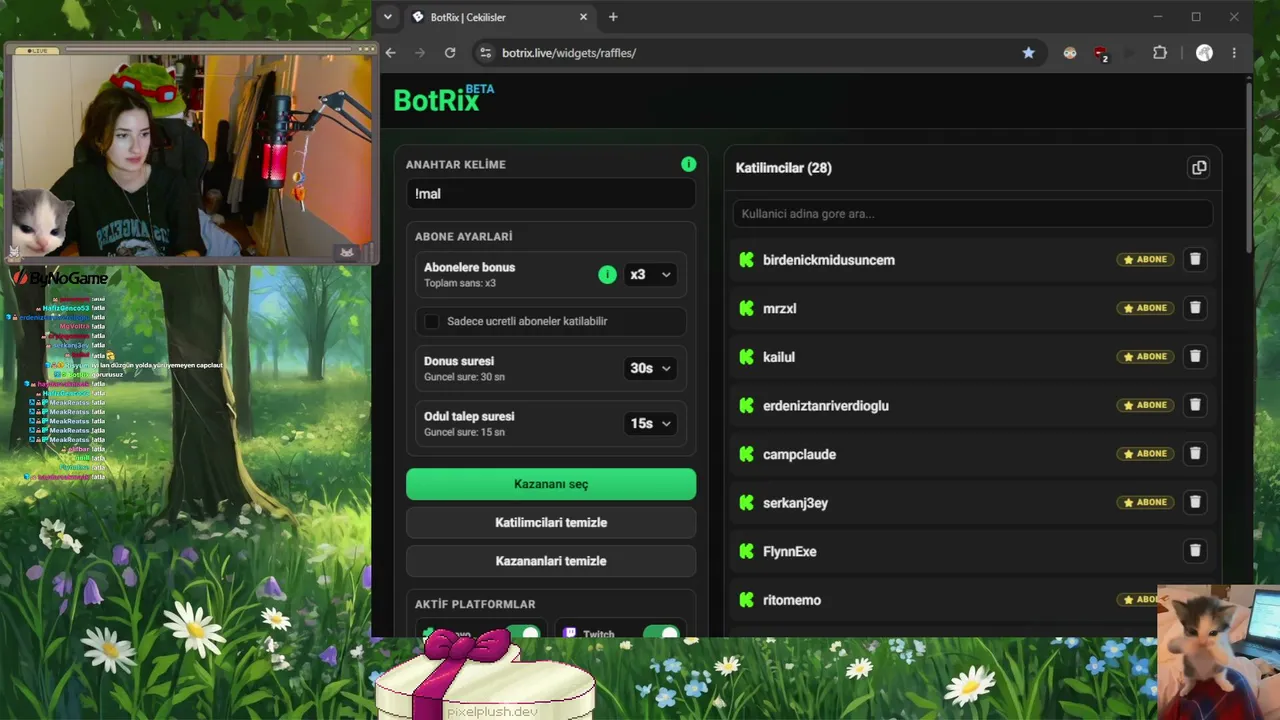Screen dimensions: 1280x720
Task: Click the Katilimcilar (28) heading
Action: coord(784,168)
